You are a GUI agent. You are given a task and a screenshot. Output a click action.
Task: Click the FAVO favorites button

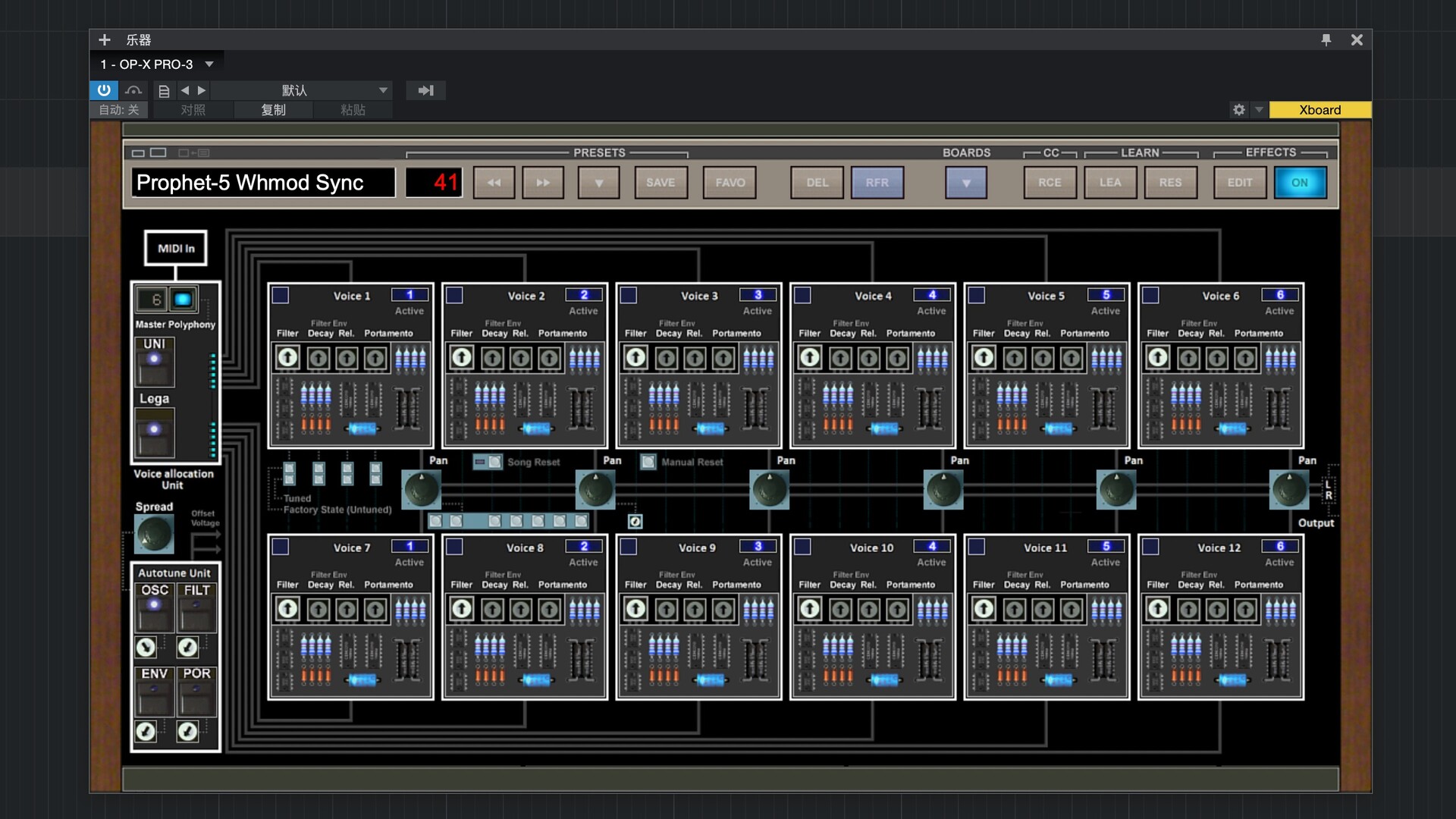pos(730,183)
